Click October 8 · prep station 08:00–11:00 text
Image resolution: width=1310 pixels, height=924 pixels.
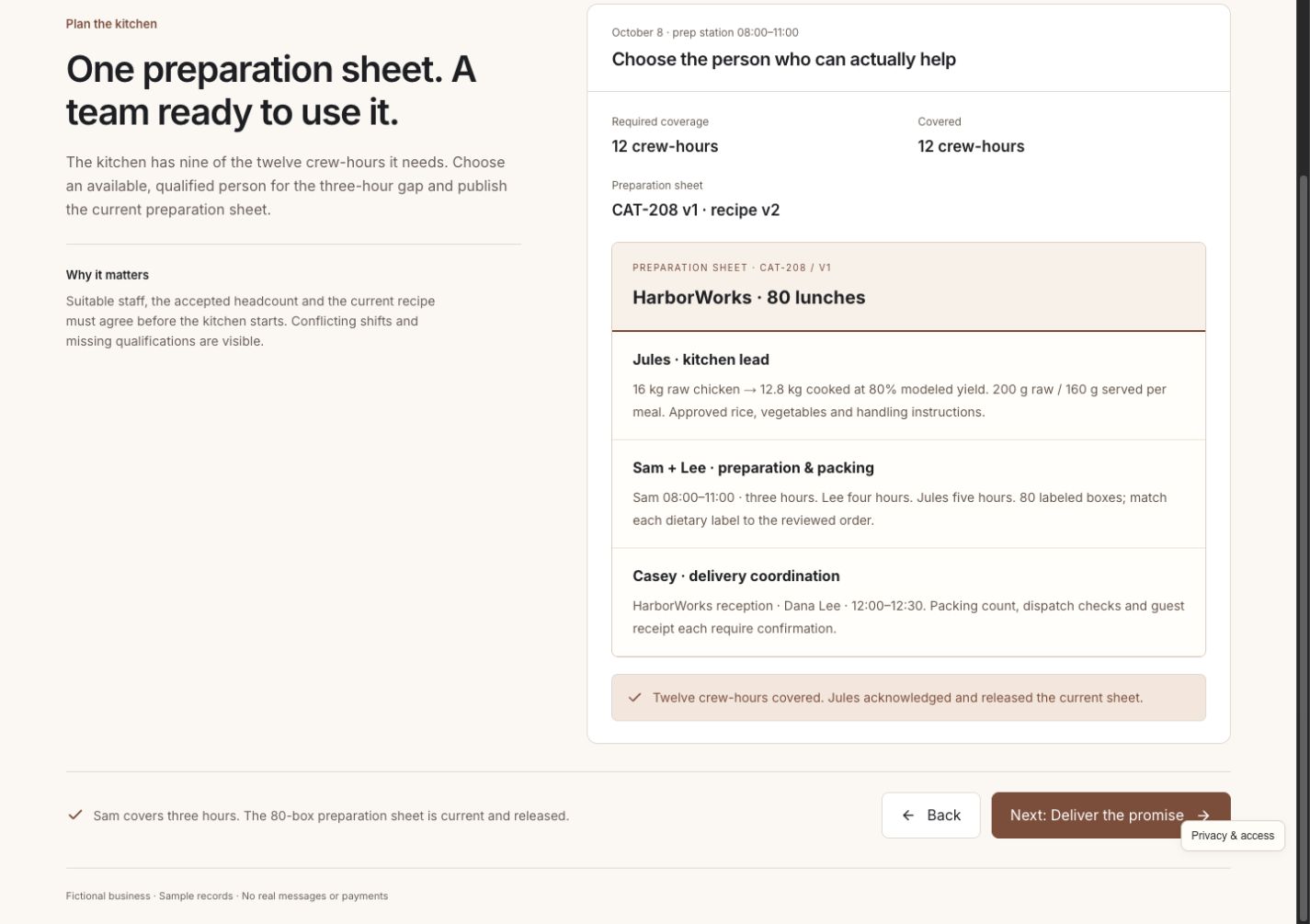point(705,32)
